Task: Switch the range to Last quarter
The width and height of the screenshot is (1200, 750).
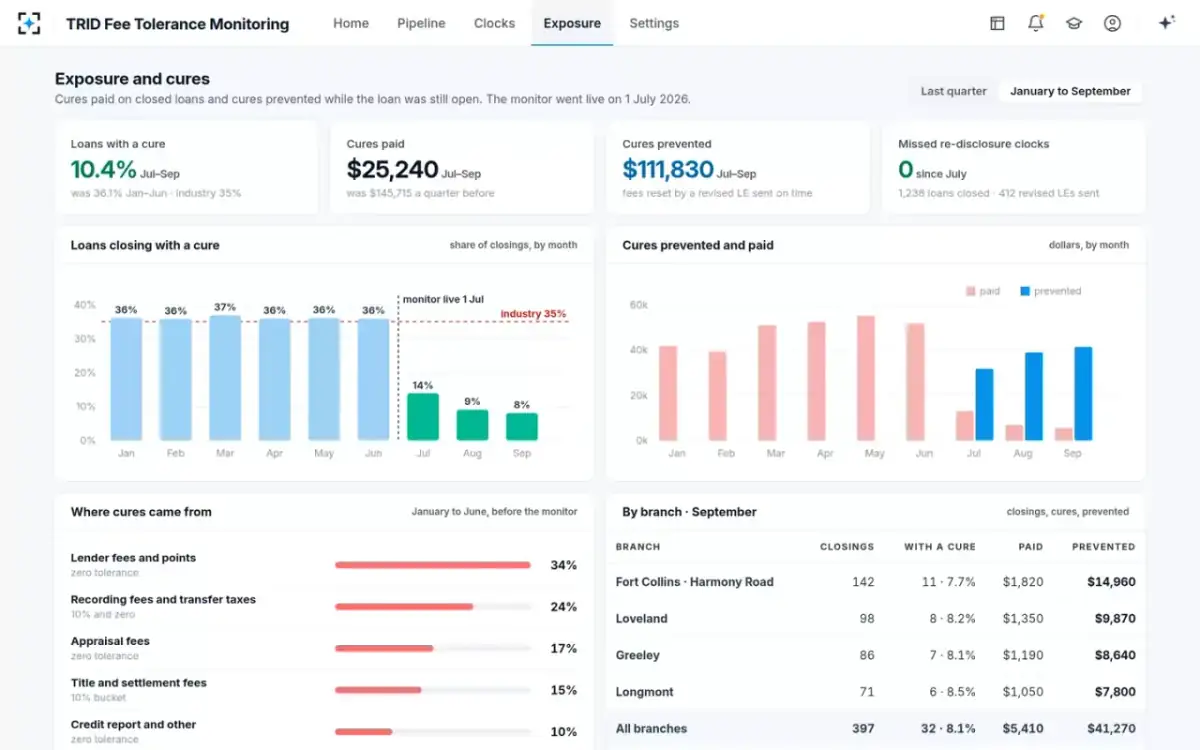Action: (x=953, y=91)
